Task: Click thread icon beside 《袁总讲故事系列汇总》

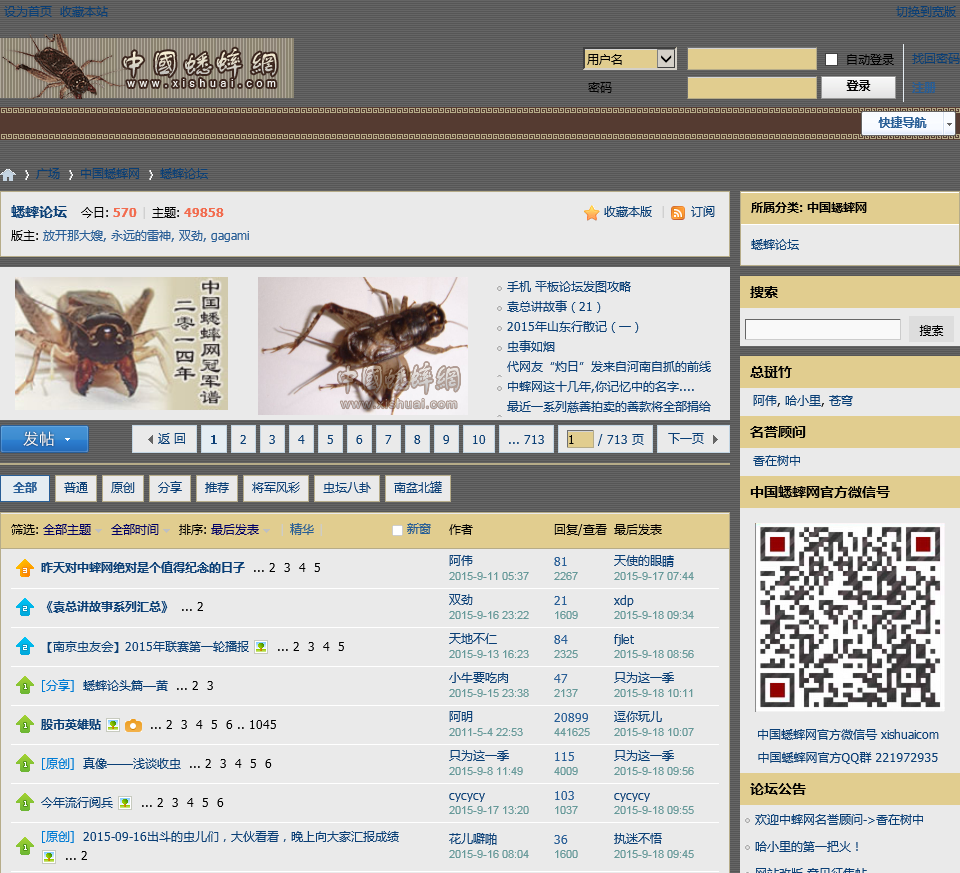Action: [24, 607]
